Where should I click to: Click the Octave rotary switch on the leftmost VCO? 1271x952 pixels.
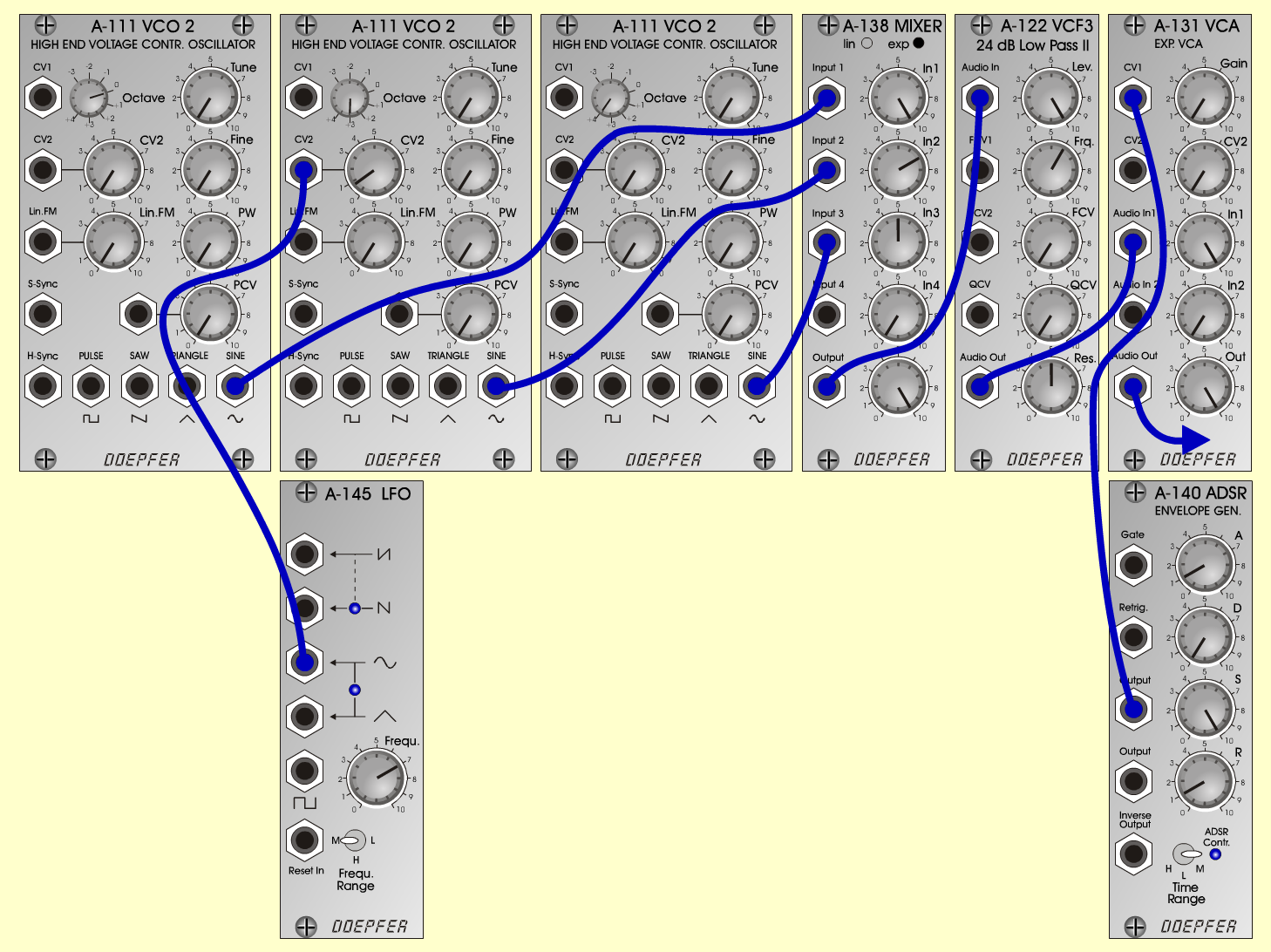pos(91,98)
